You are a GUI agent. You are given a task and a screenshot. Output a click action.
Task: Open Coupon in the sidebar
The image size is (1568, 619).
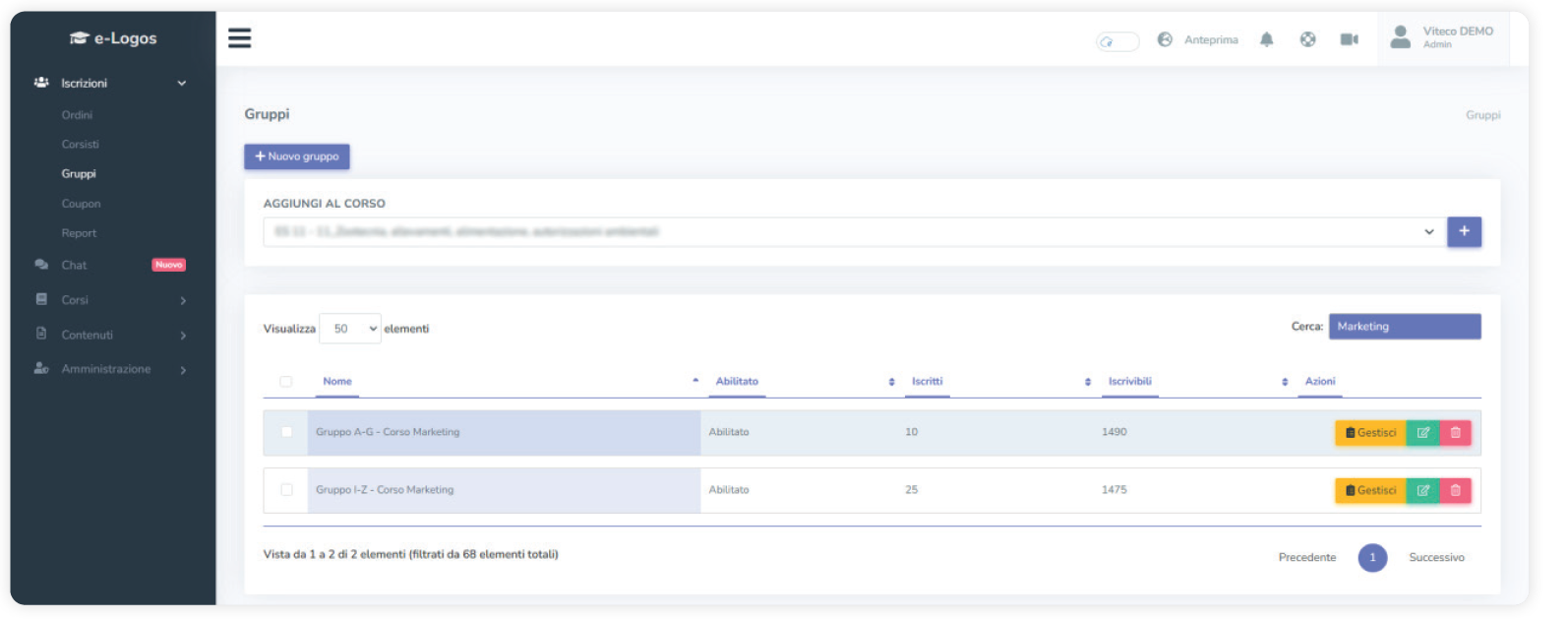click(x=81, y=204)
